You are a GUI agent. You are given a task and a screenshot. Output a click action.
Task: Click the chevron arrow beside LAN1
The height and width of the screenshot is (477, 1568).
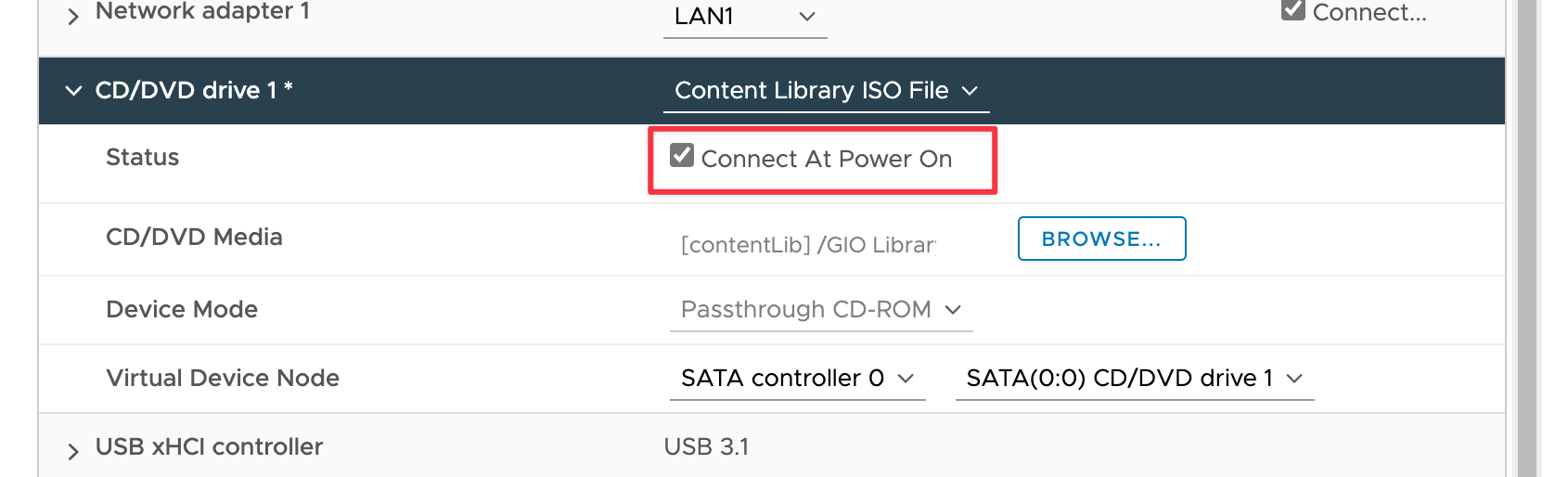click(x=807, y=17)
